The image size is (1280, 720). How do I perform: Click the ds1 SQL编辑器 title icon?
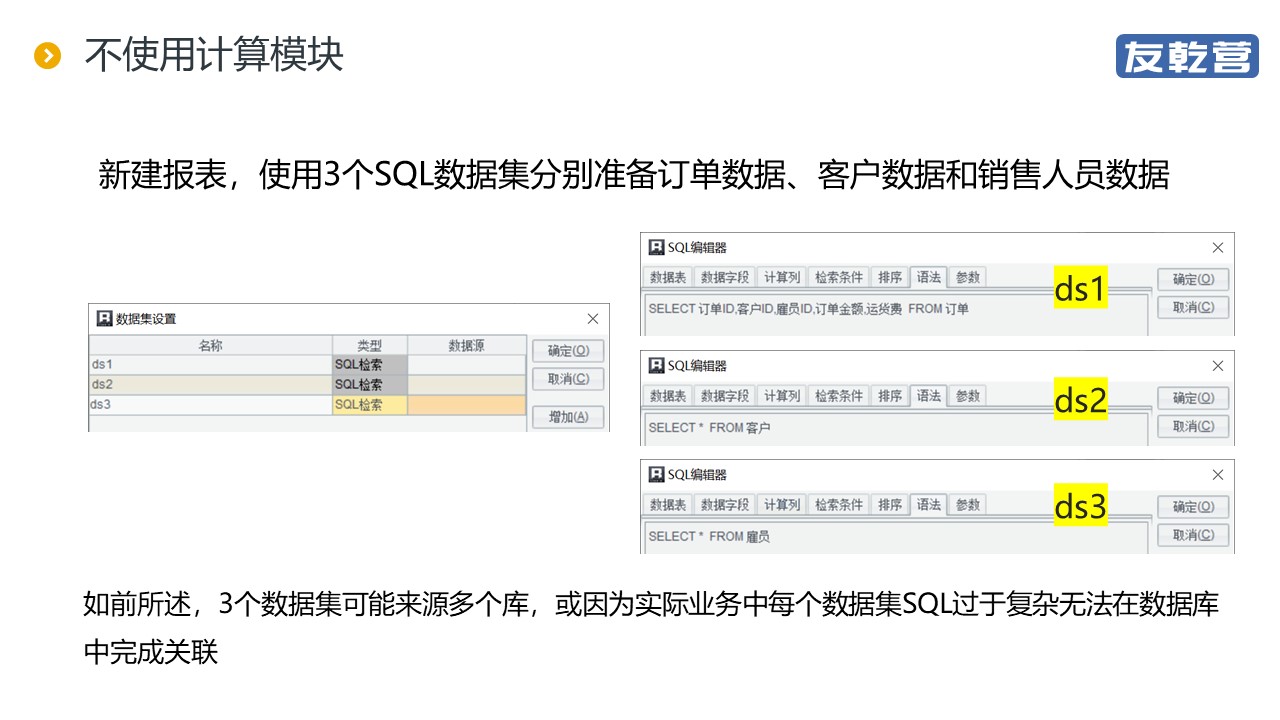pyautogui.click(x=656, y=248)
